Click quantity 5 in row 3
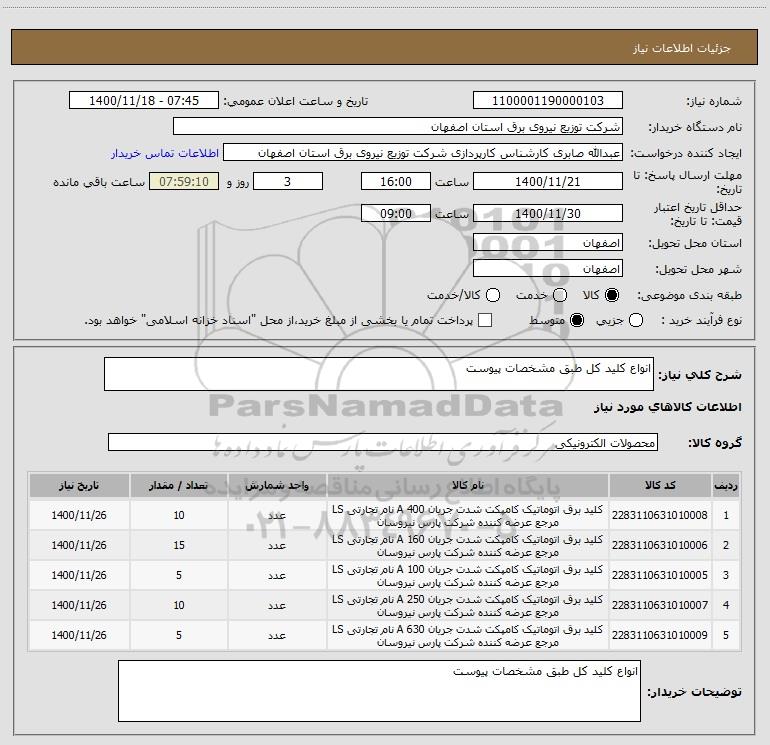Screen dimensions: 770x745 coord(179,575)
